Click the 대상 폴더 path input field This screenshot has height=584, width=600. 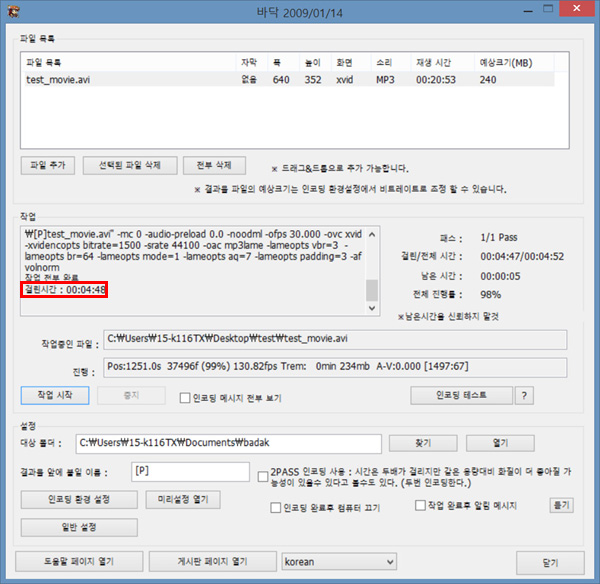click(228, 443)
